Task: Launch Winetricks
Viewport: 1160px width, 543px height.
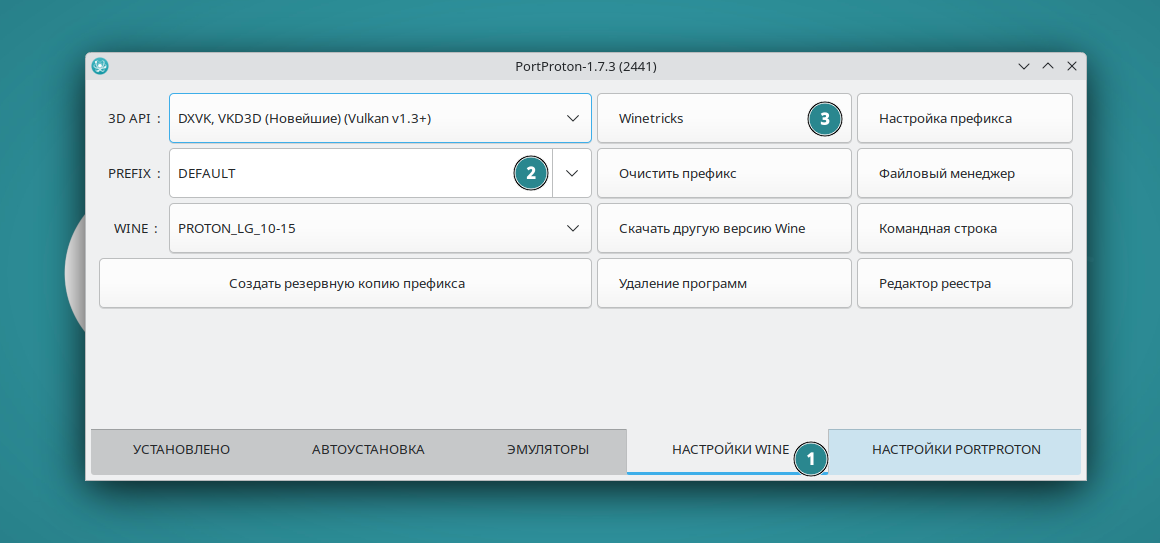Action: click(700, 118)
